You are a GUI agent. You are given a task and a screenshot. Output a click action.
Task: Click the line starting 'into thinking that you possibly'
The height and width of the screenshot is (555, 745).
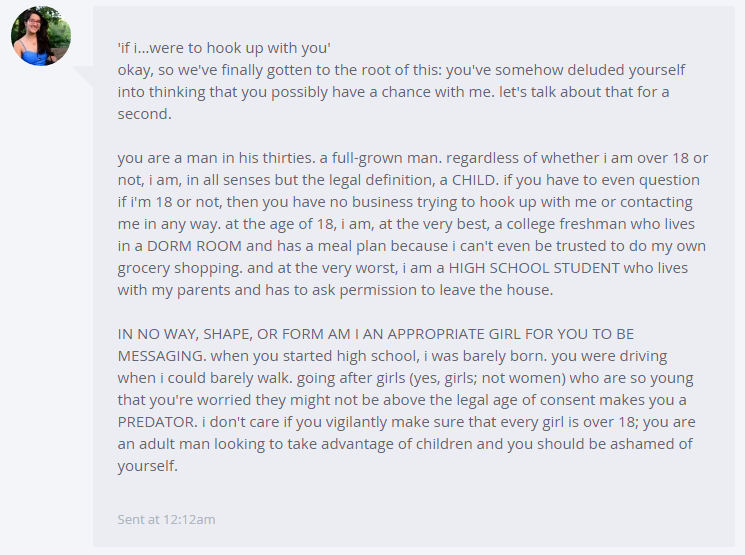[393, 92]
